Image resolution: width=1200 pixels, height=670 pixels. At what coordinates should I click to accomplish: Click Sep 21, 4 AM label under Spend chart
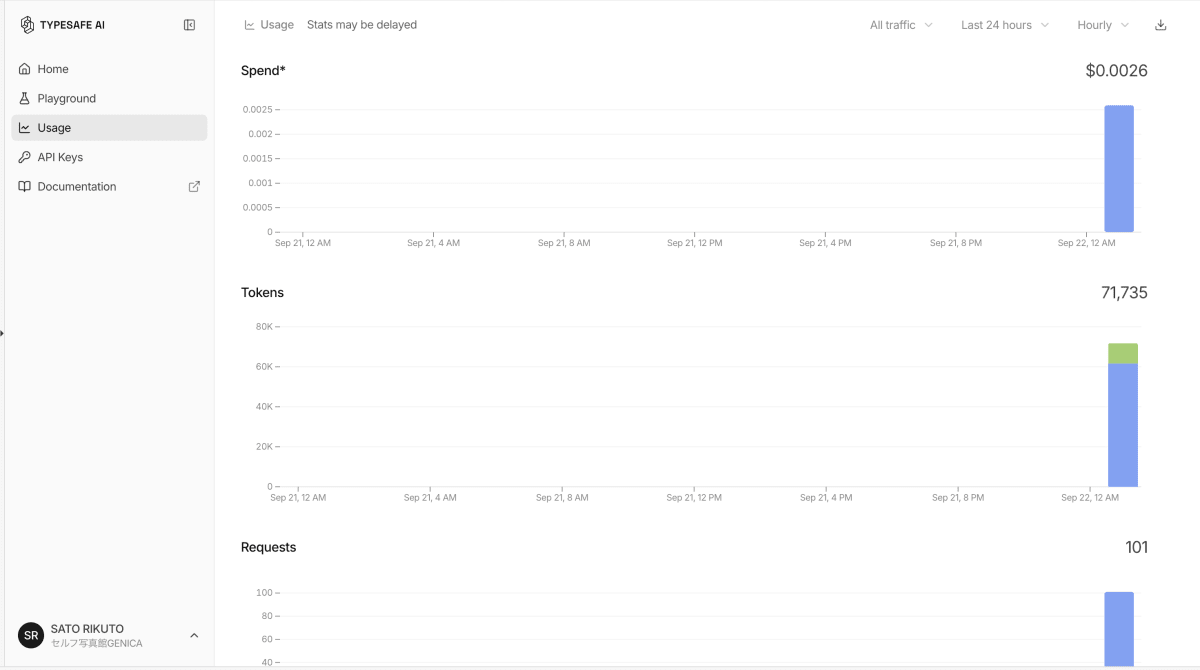pyautogui.click(x=433, y=243)
